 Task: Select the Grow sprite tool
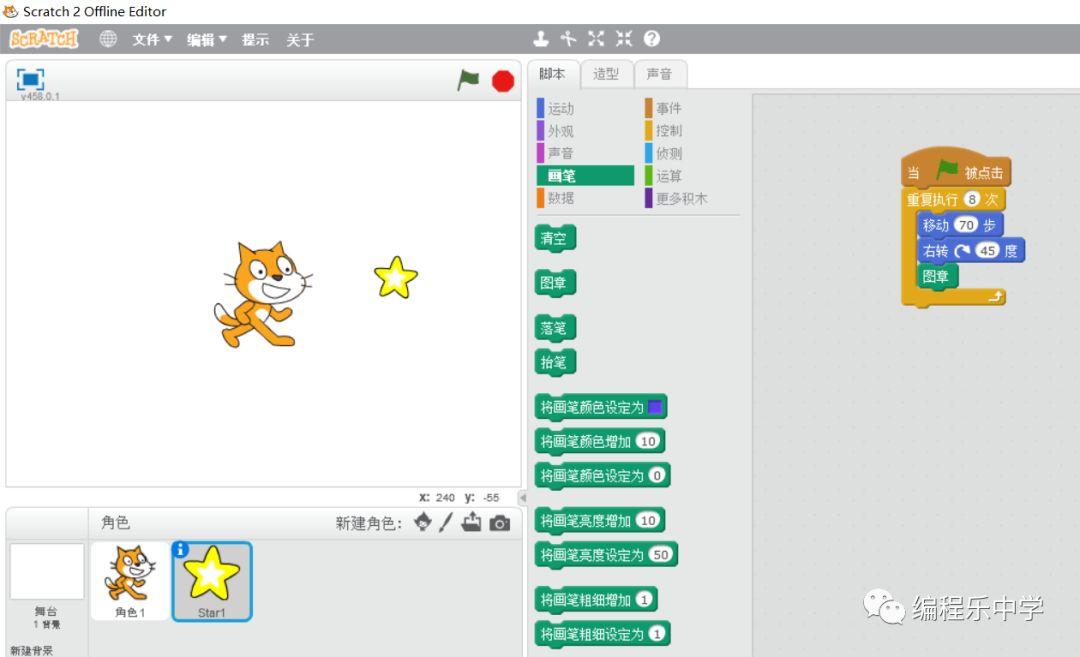(x=596, y=39)
